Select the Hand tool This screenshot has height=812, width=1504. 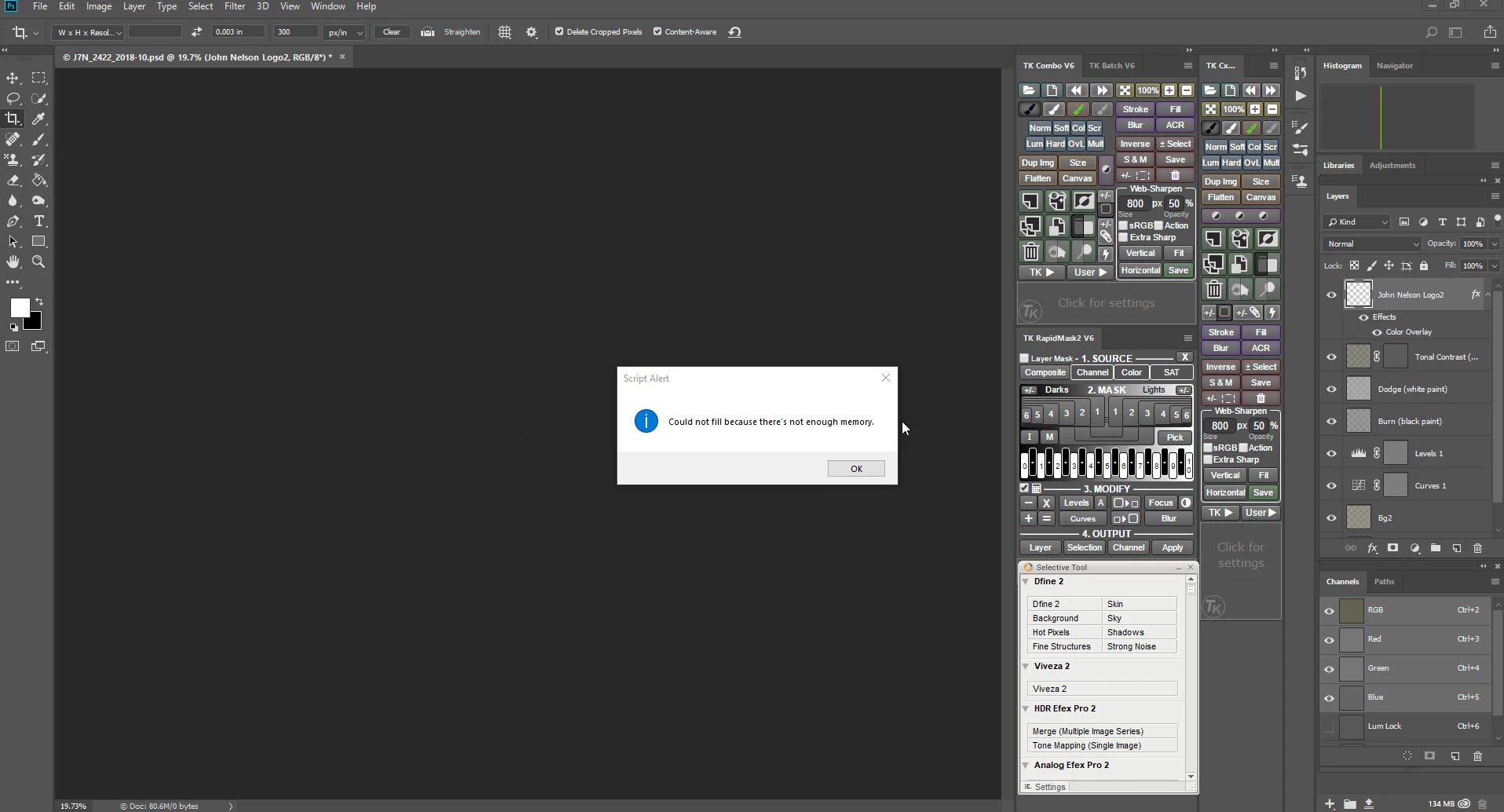13,262
